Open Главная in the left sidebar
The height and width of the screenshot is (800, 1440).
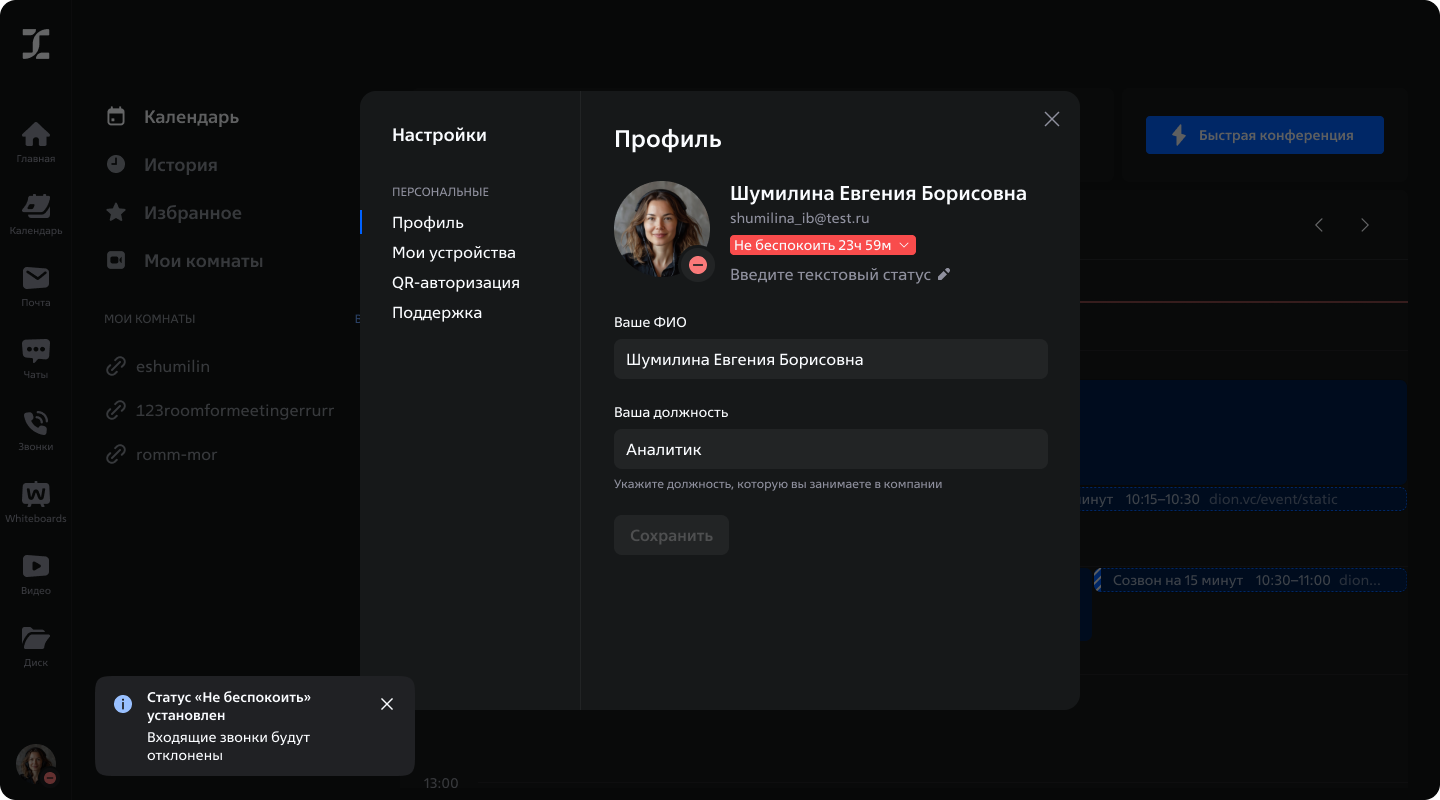click(x=36, y=141)
